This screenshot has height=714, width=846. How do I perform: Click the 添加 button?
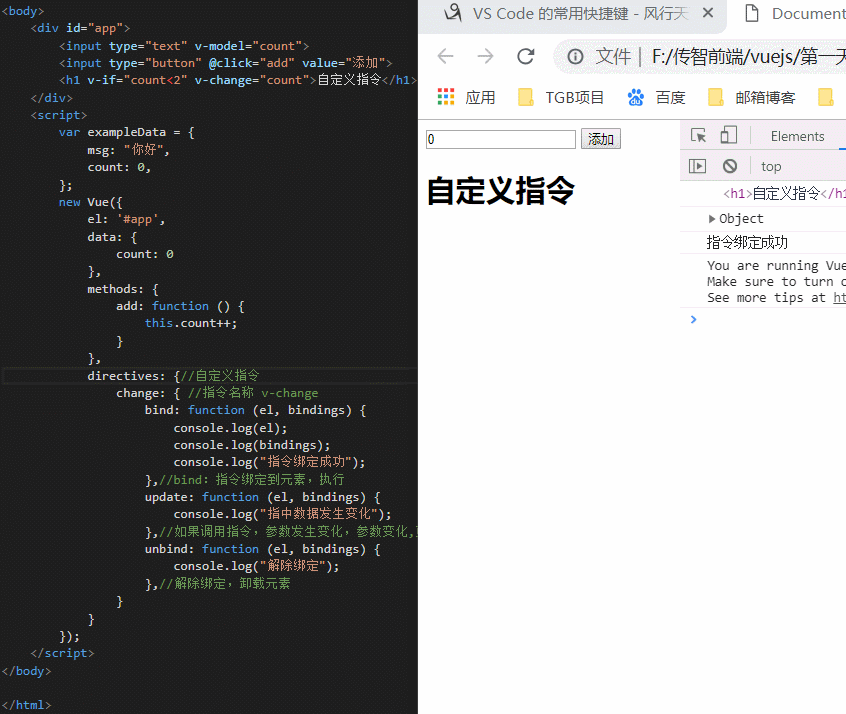pos(601,139)
